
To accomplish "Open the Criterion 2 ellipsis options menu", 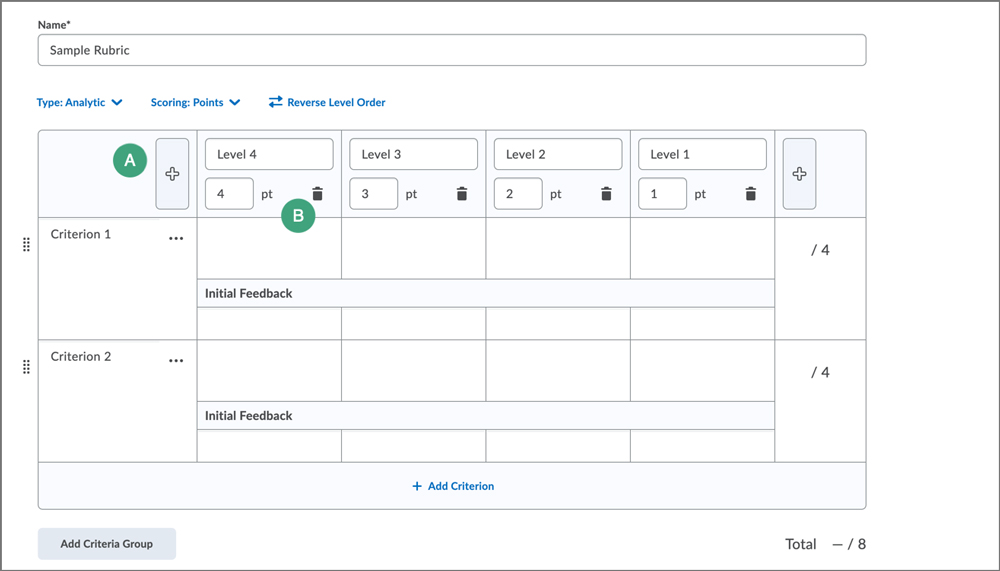I will pos(176,361).
